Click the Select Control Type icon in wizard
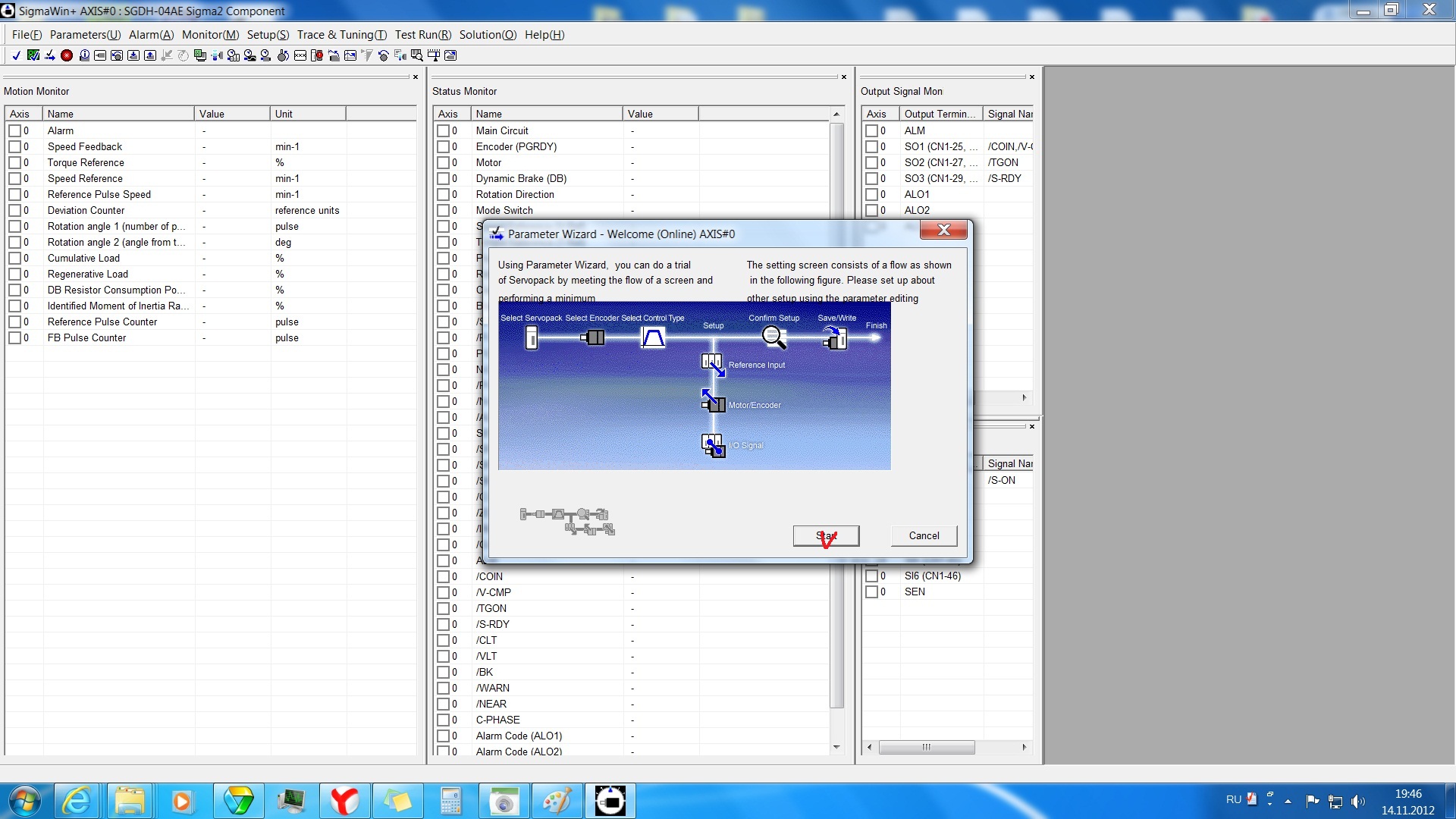The width and height of the screenshot is (1456, 819). click(x=653, y=337)
